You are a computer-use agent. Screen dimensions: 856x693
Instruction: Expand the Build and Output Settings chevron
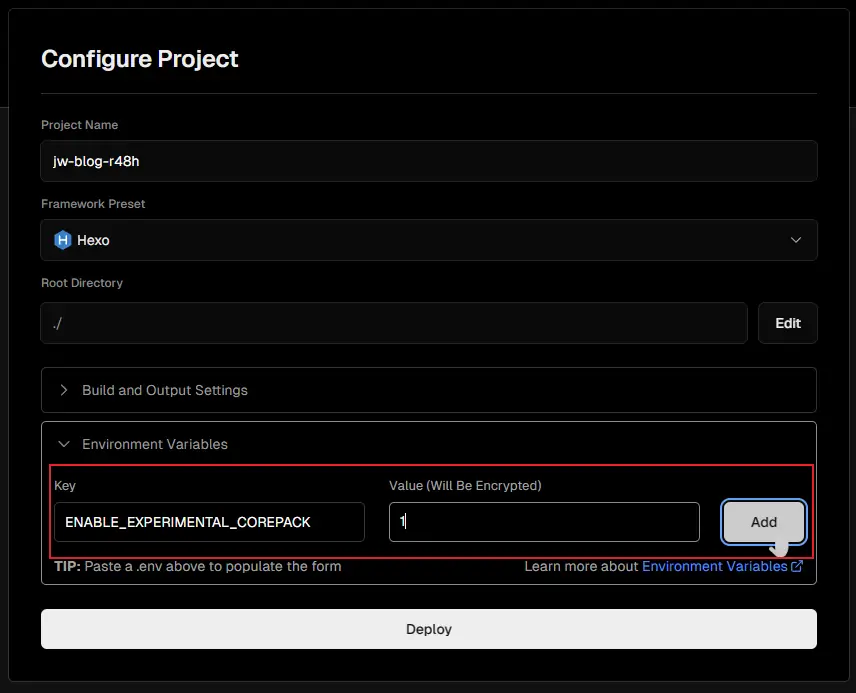pyautogui.click(x=64, y=390)
